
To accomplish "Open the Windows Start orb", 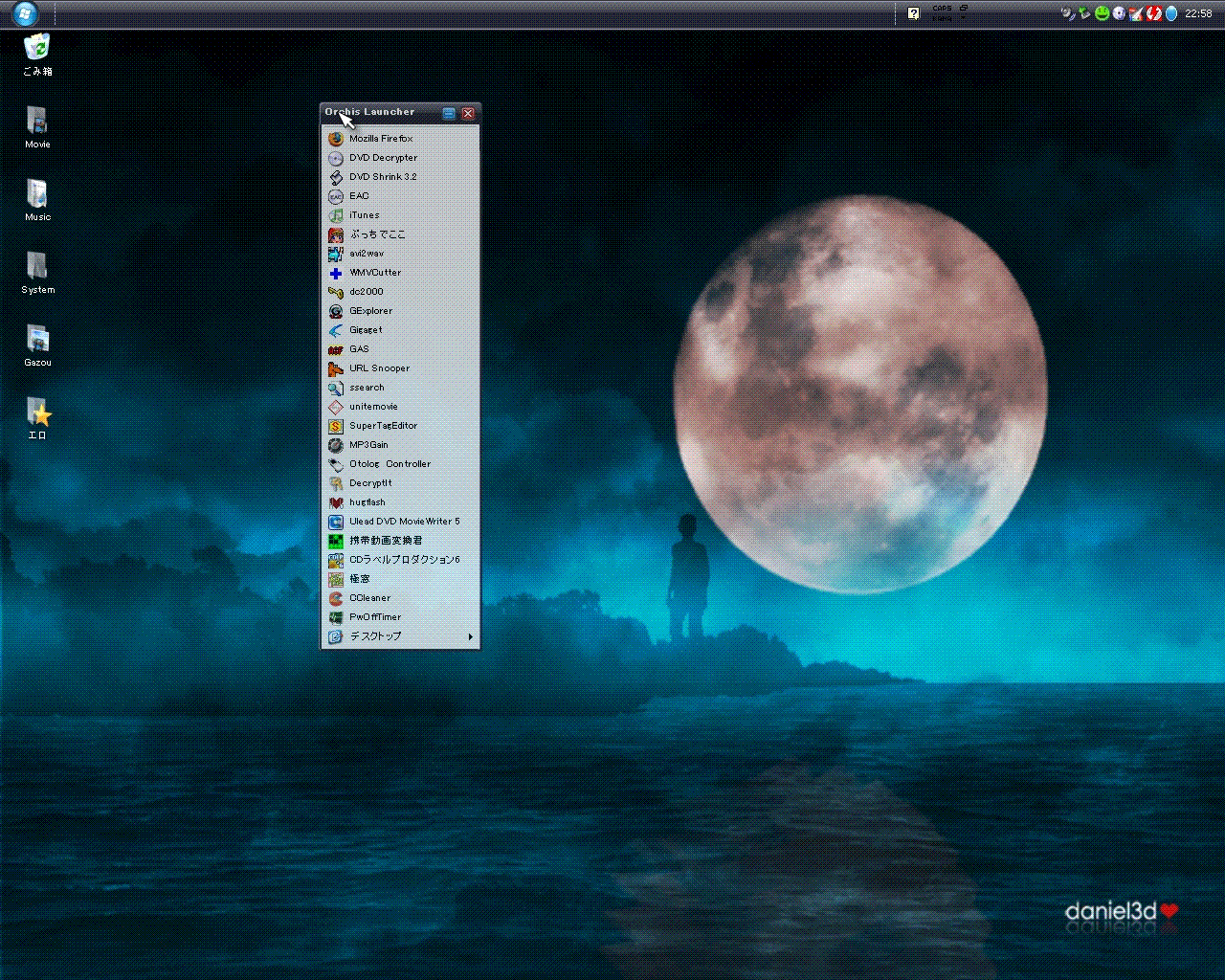I will coord(25,13).
